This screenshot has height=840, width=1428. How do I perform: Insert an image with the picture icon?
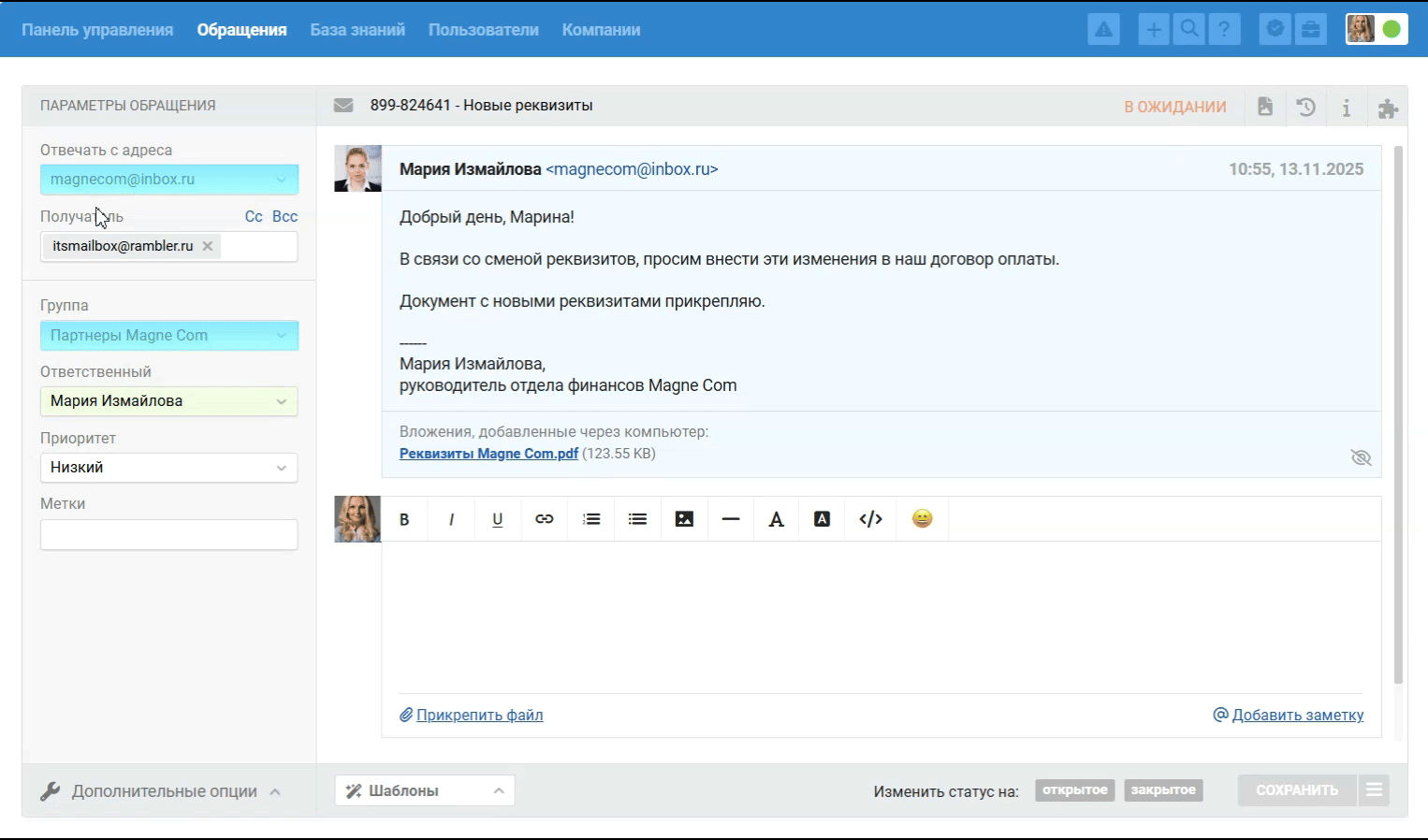pyautogui.click(x=684, y=519)
